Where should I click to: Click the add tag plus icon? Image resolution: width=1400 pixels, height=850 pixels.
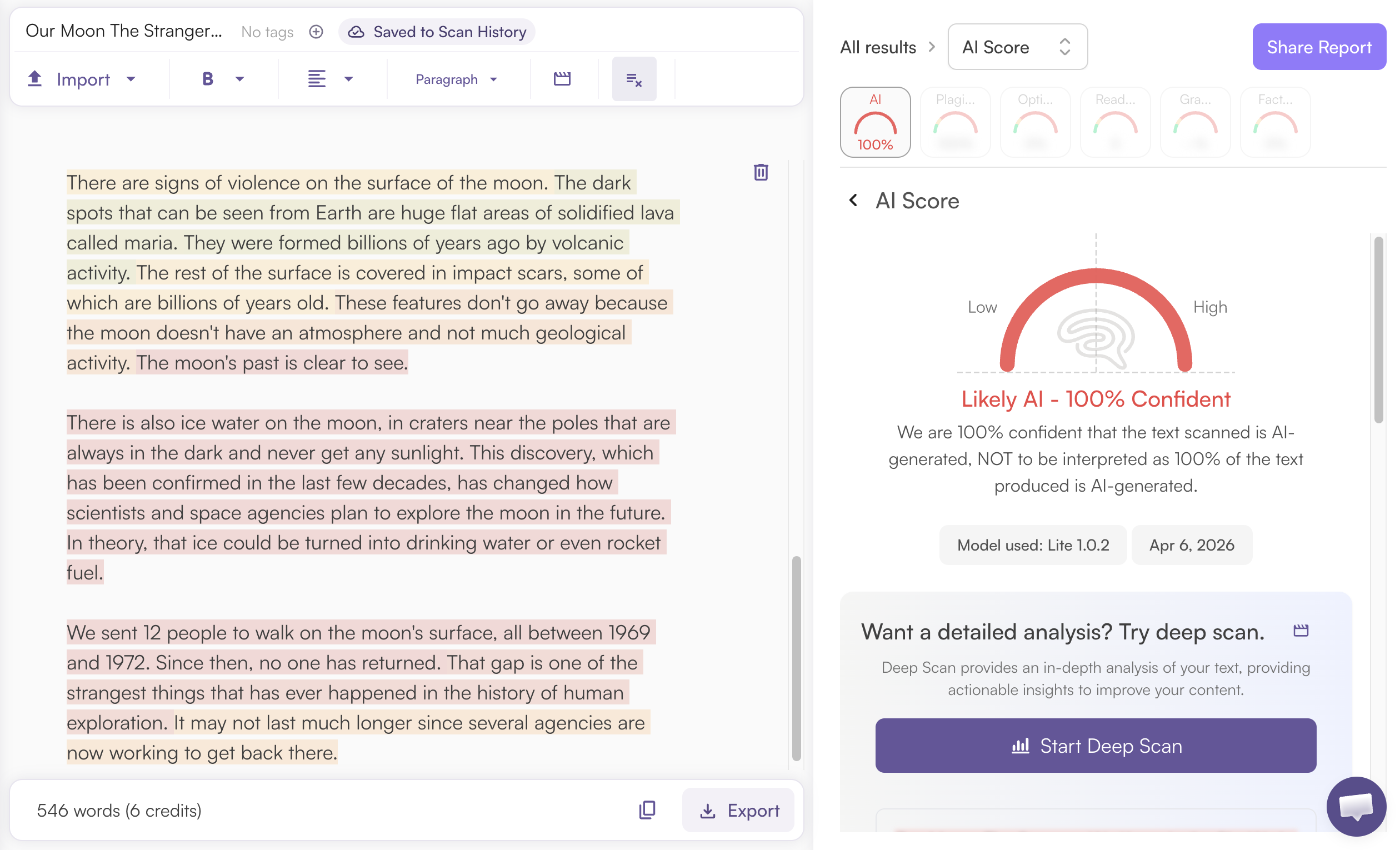316,32
